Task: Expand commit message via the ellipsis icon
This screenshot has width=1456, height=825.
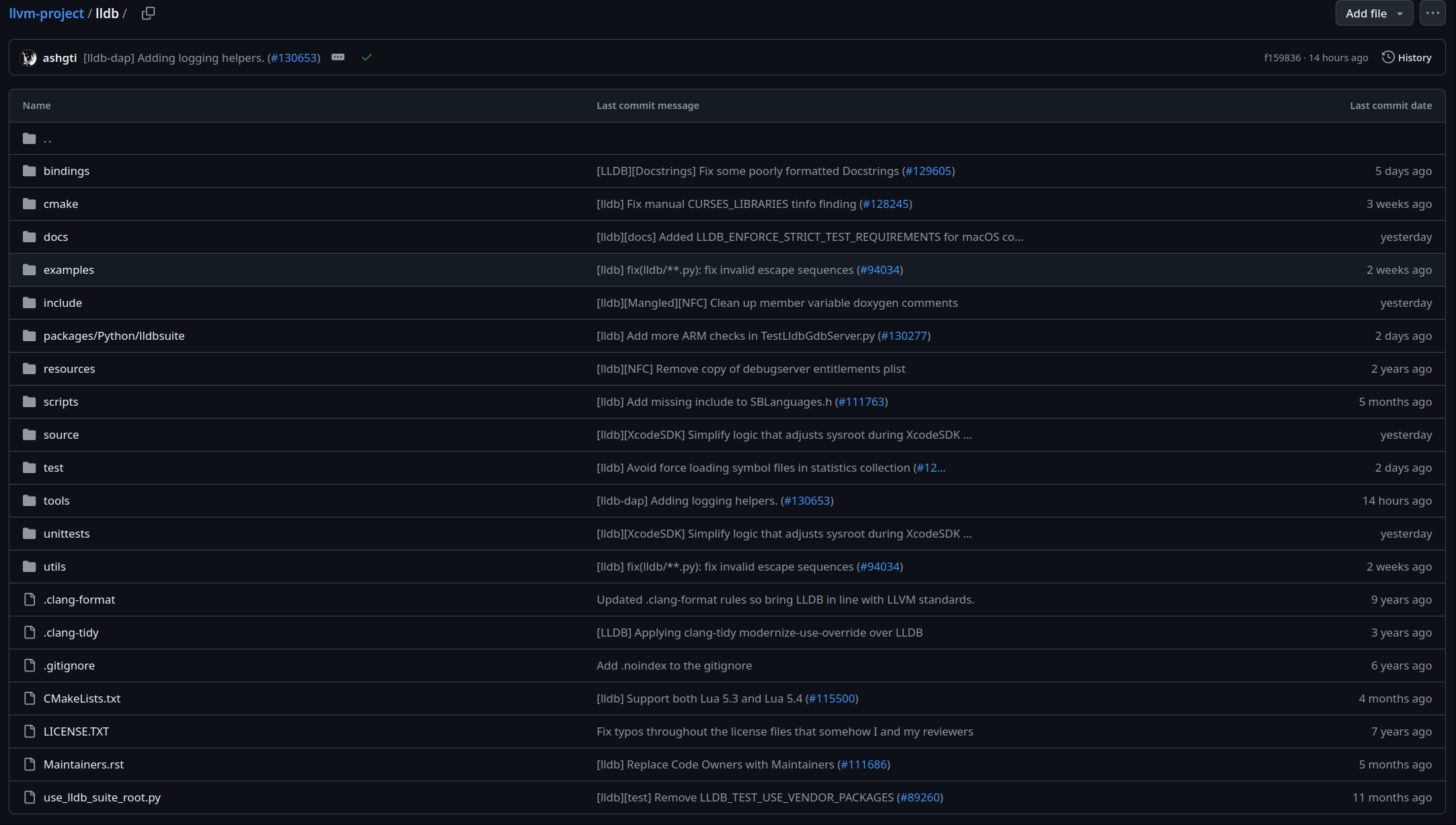Action: [x=338, y=58]
